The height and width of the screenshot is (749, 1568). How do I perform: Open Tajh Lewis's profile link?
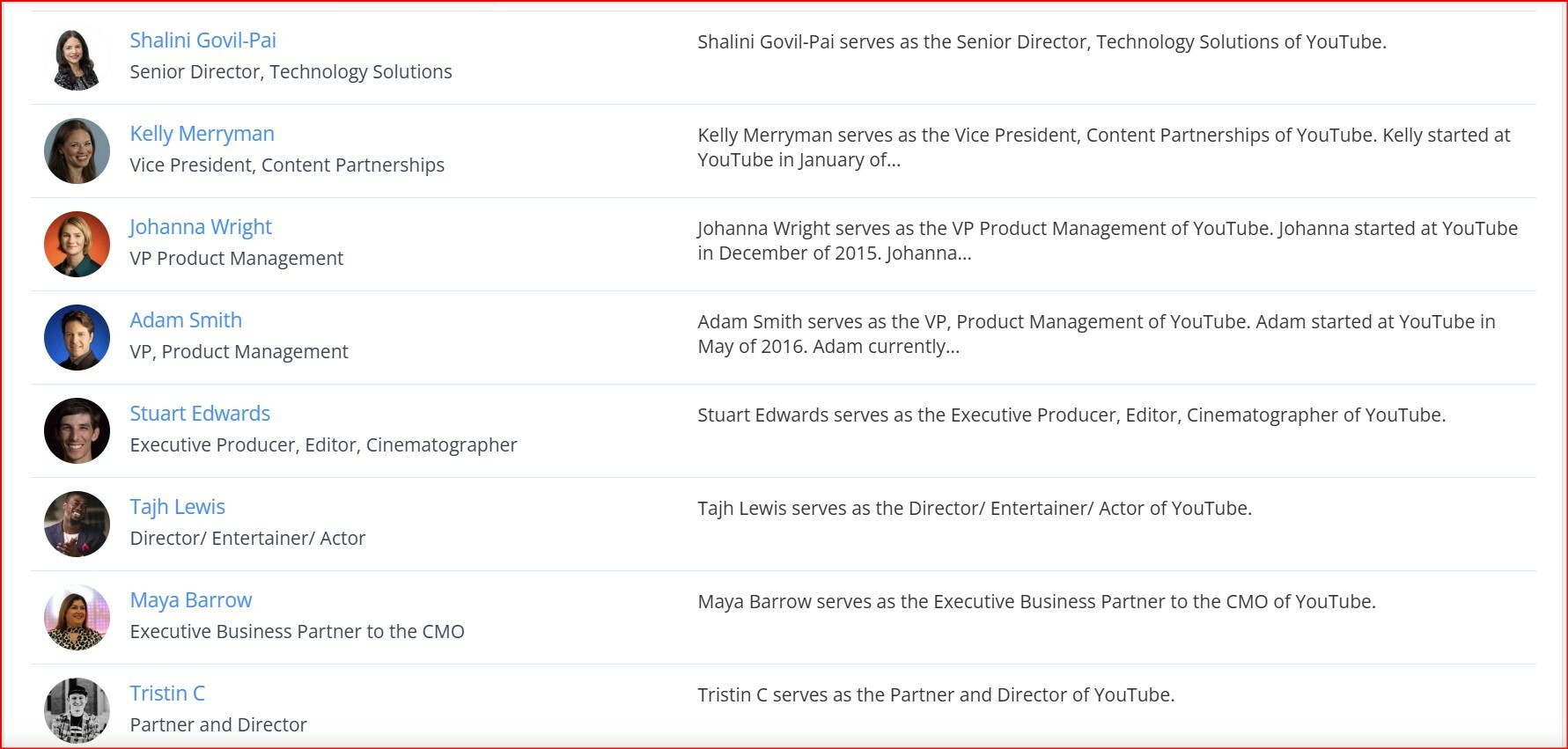pos(177,507)
